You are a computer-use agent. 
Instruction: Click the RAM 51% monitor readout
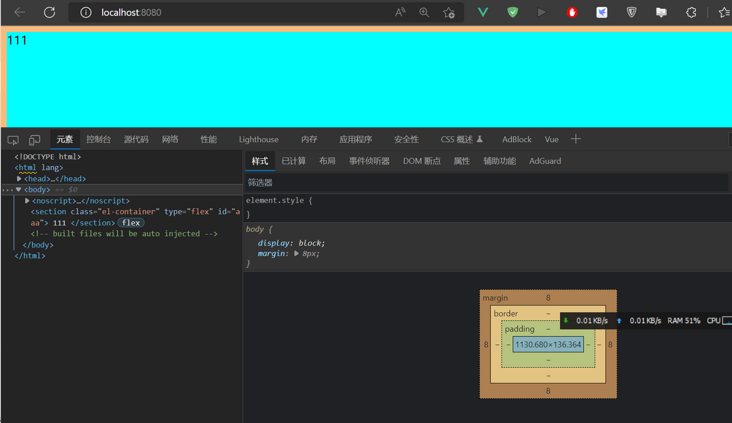(x=683, y=321)
